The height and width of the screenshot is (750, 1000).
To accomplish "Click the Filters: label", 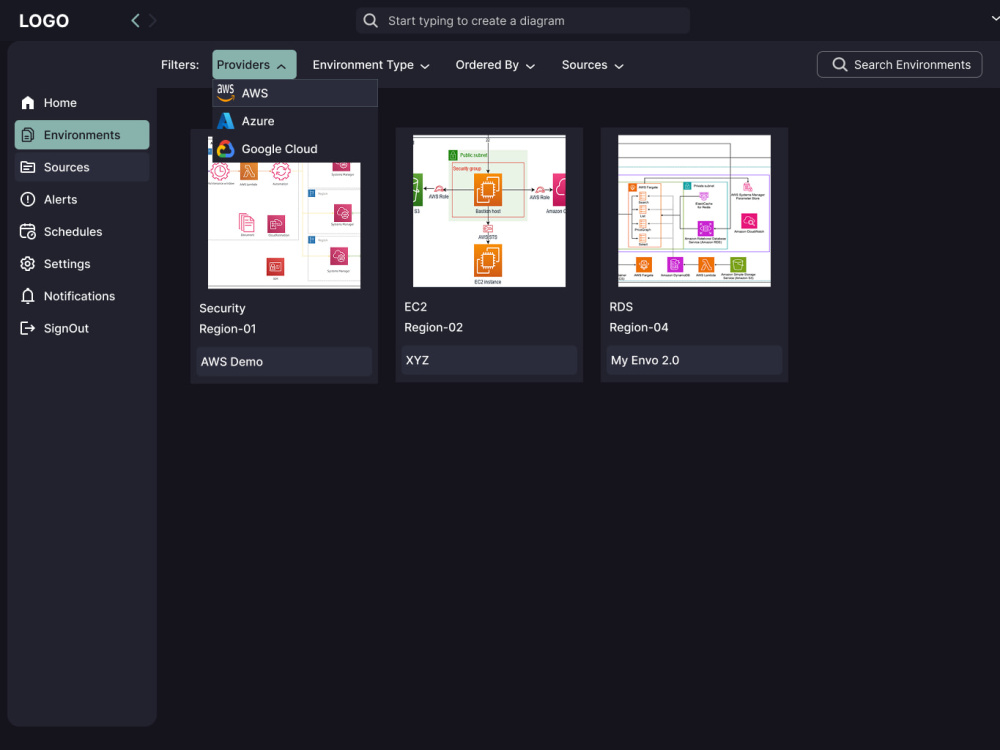I will [x=180, y=65].
